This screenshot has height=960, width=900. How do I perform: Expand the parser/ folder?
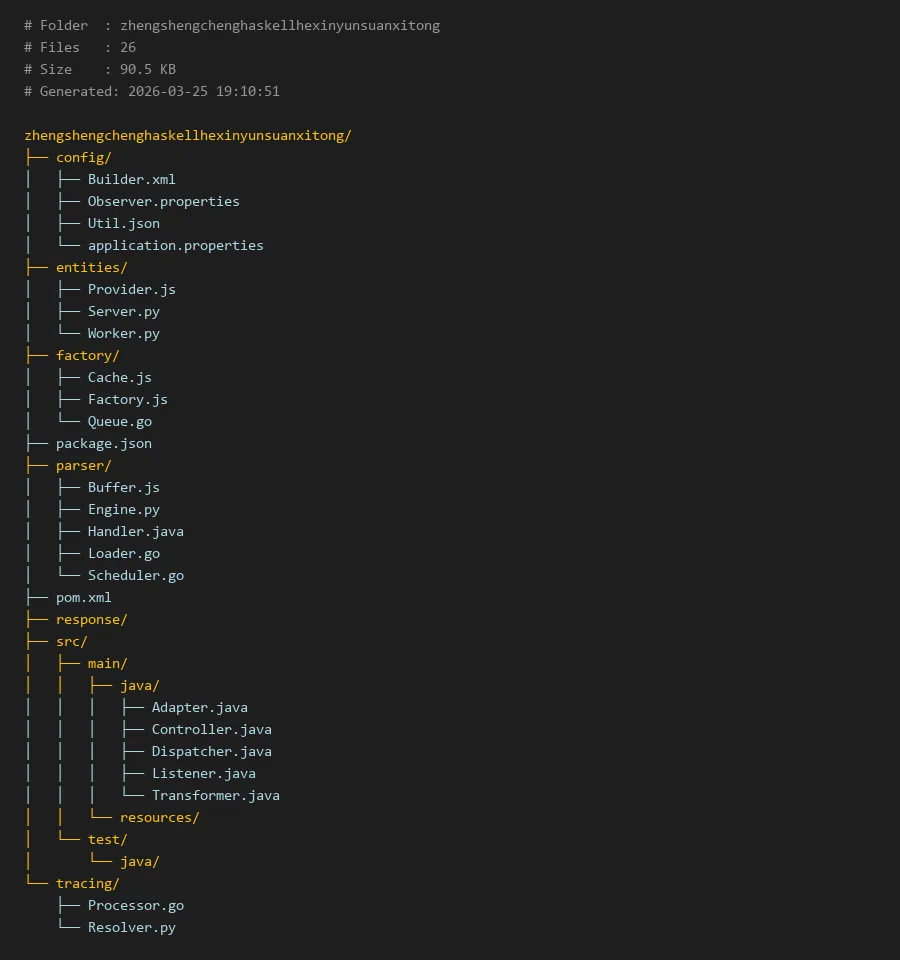[x=83, y=465]
